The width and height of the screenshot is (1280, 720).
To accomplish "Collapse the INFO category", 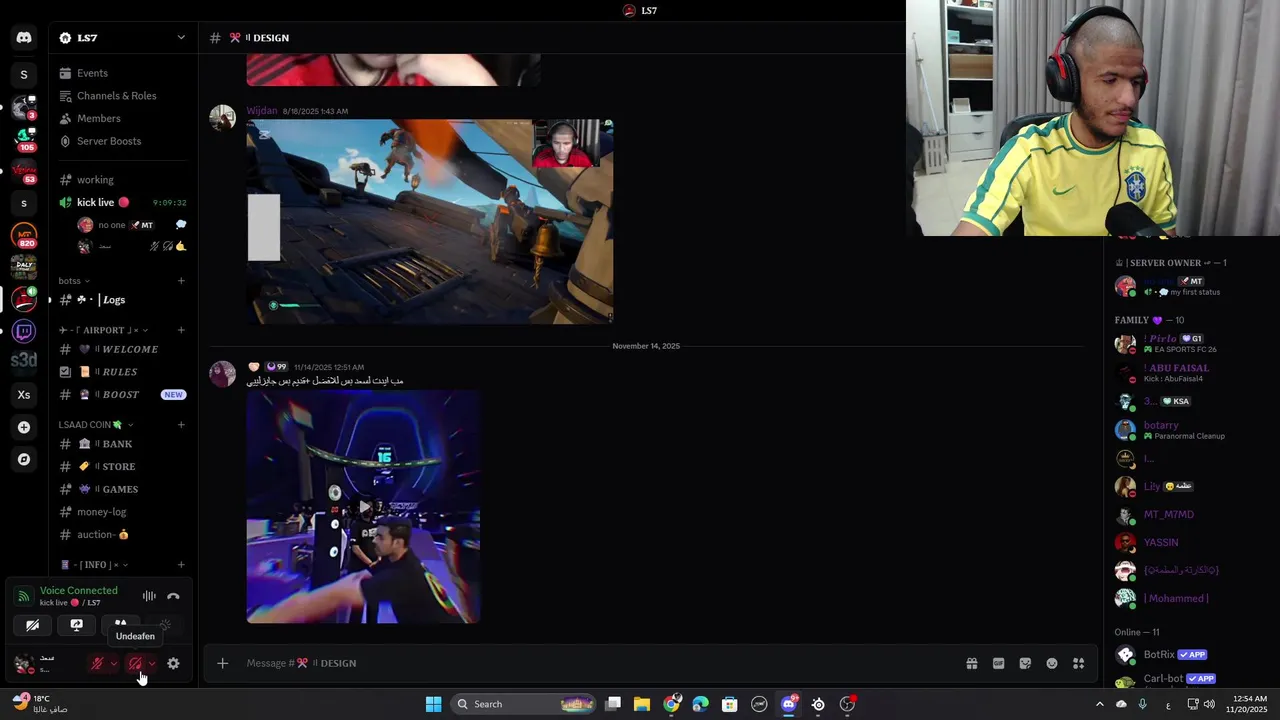I will coord(94,565).
